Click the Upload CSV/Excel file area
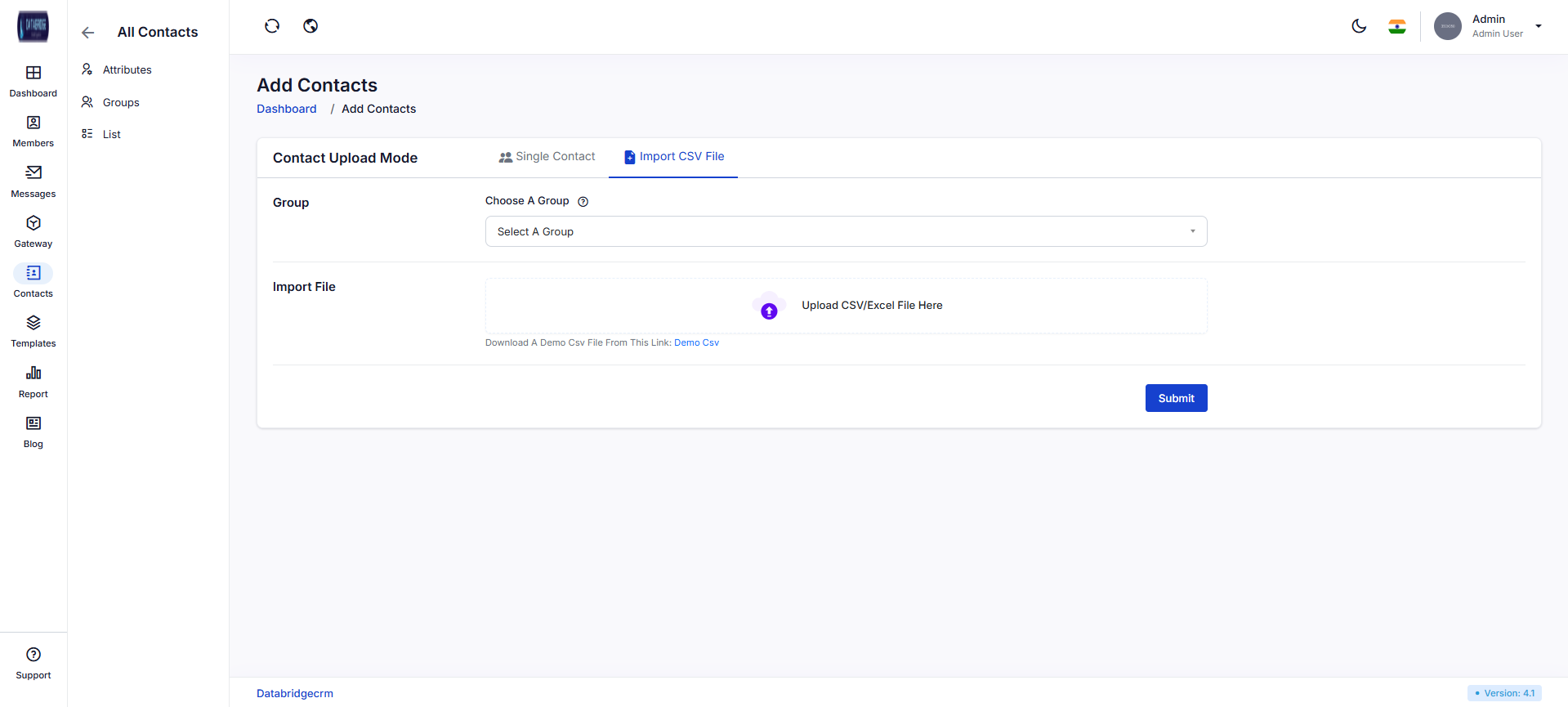1568x707 pixels. (x=846, y=306)
